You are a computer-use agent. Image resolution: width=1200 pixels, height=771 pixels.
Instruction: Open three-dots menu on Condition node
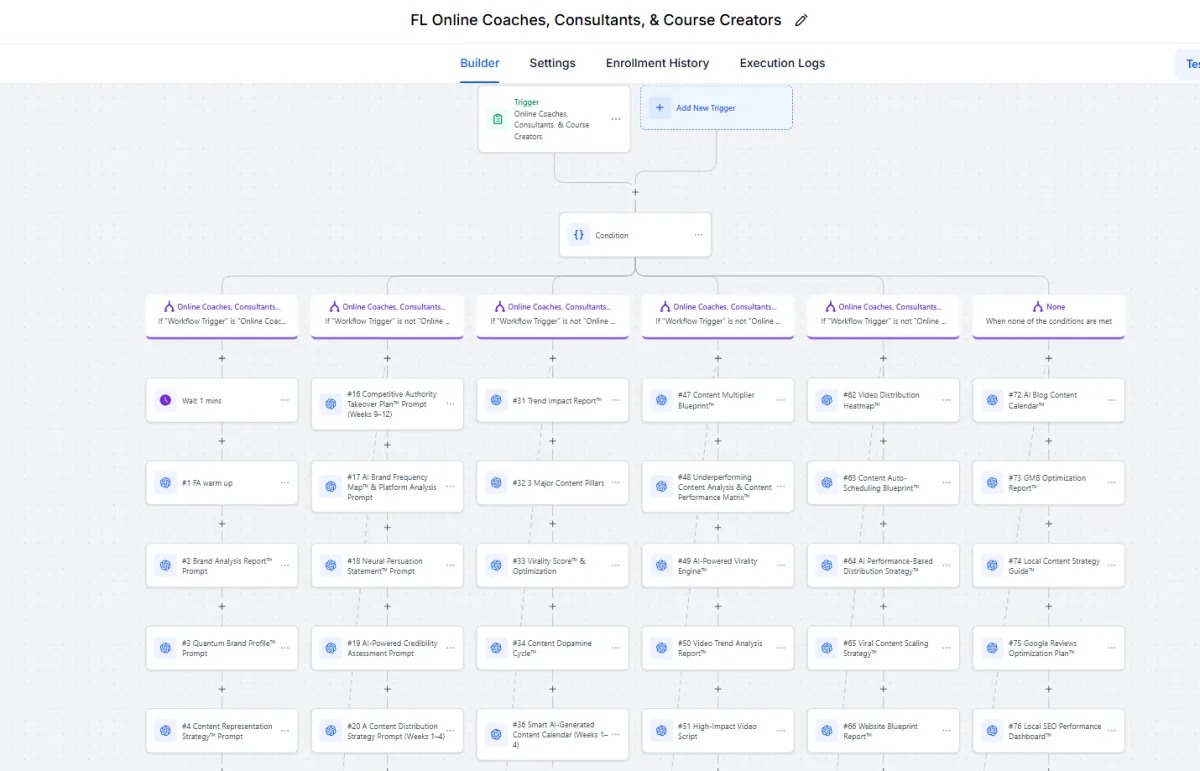(698, 235)
